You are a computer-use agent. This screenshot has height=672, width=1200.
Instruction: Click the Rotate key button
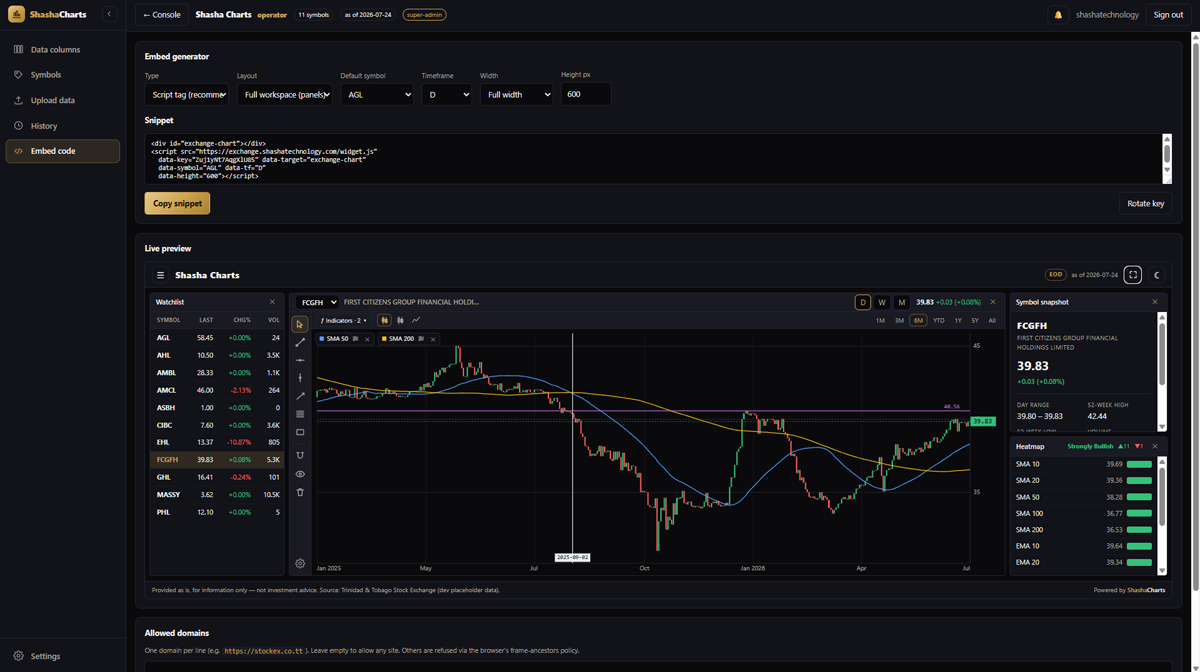click(1145, 203)
